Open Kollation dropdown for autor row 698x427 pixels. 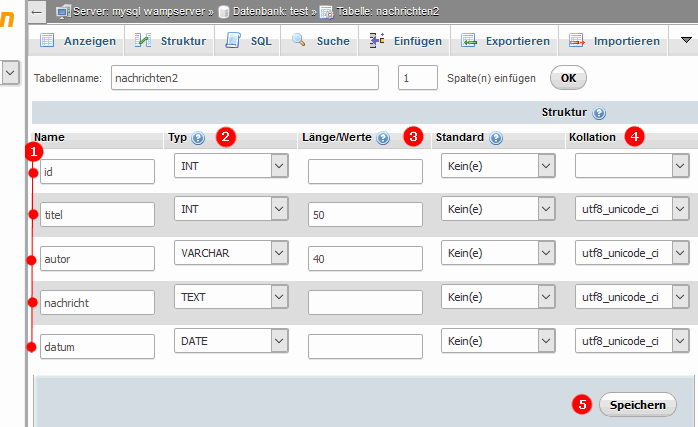(632, 253)
